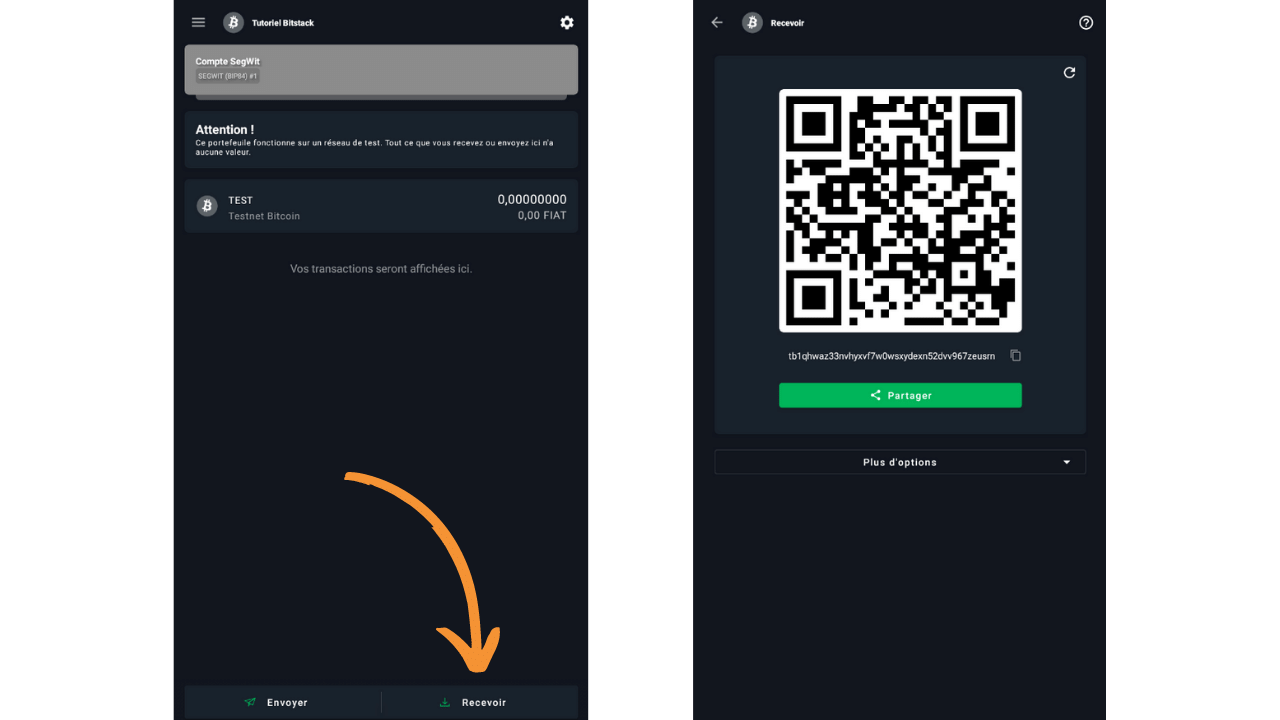Select the tb1qhwaz33 address text
1280x720 pixels.
[x=889, y=355]
